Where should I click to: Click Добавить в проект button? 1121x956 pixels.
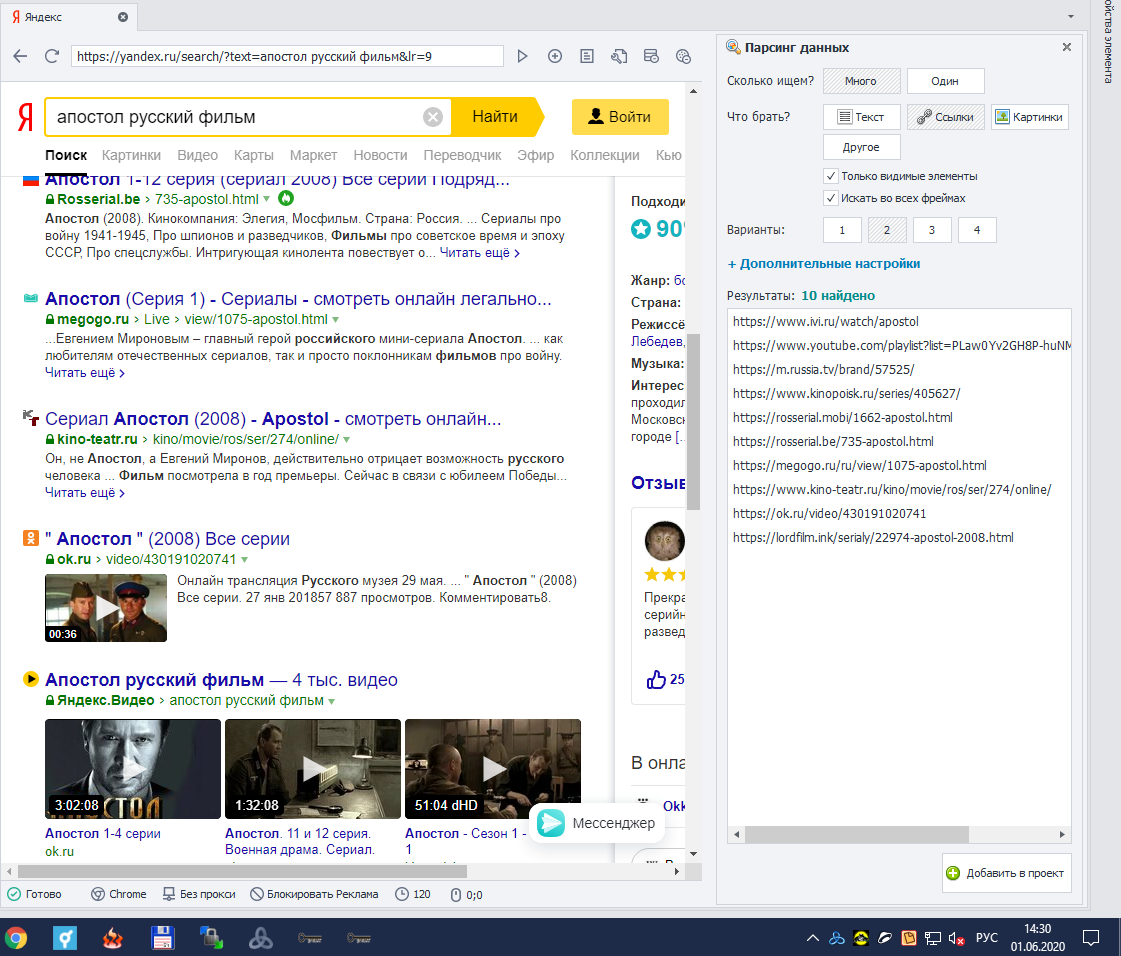[1007, 872]
